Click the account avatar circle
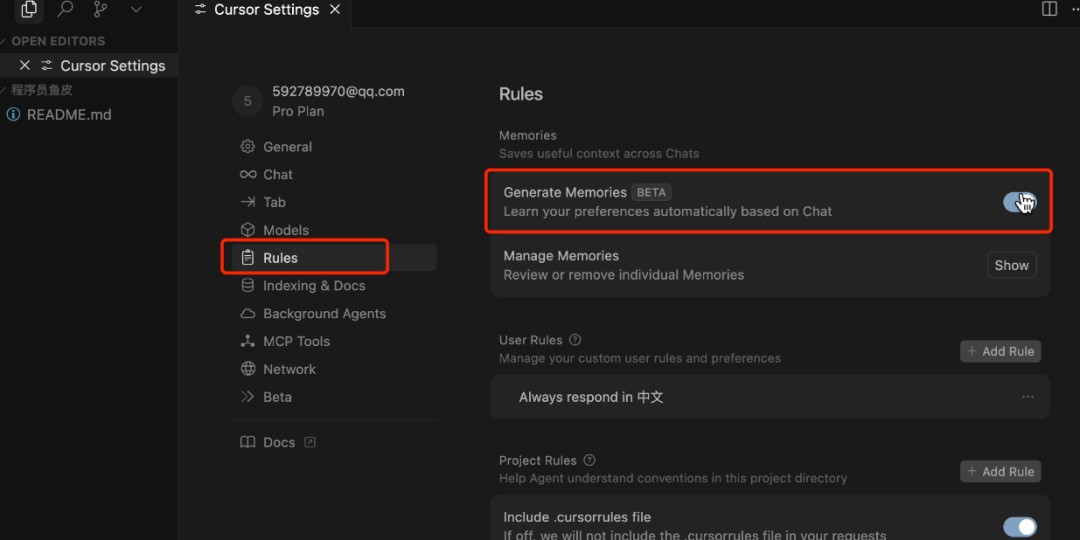1080x540 pixels. [247, 101]
